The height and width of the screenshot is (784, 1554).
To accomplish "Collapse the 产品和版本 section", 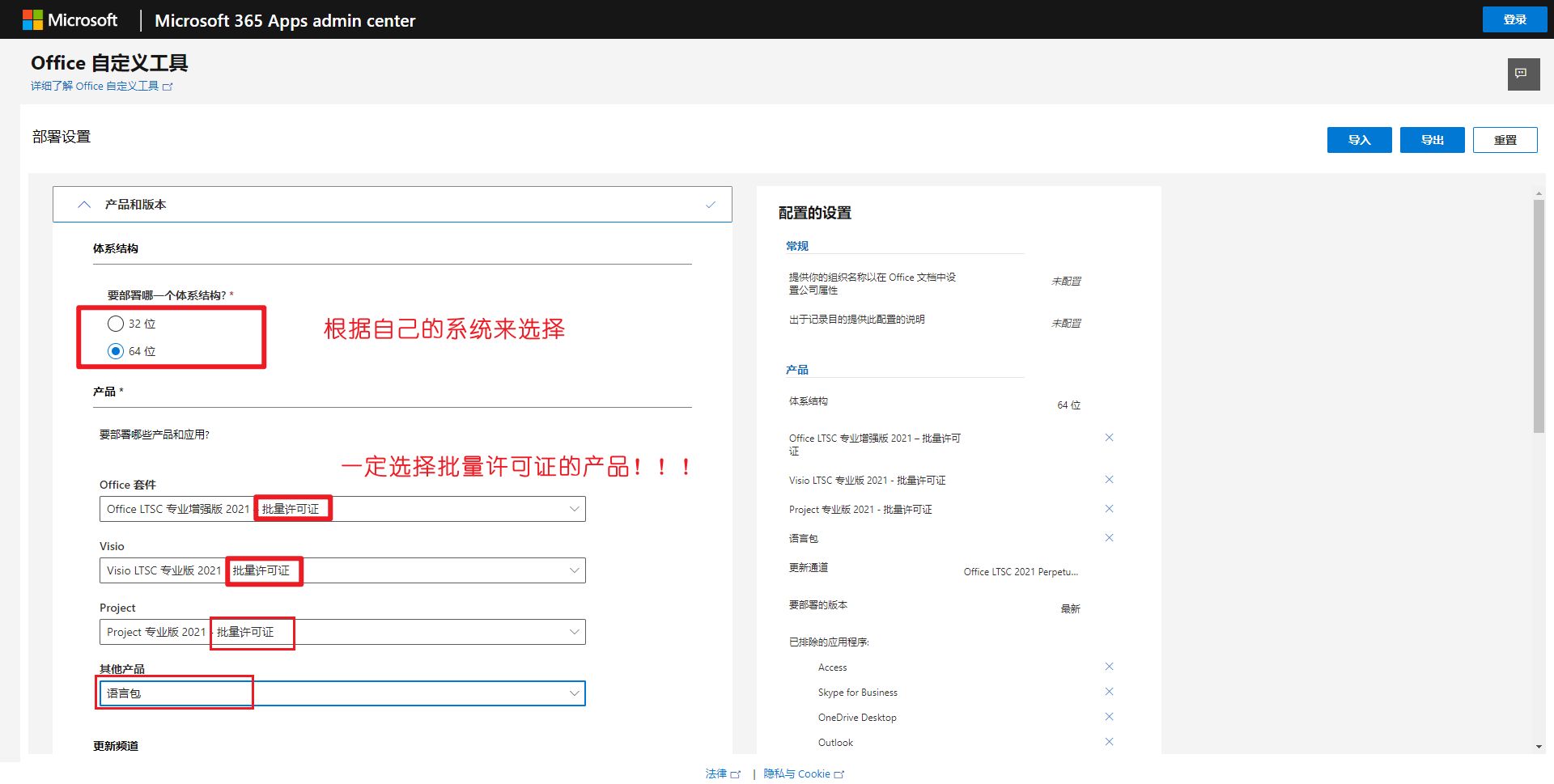I will point(84,205).
